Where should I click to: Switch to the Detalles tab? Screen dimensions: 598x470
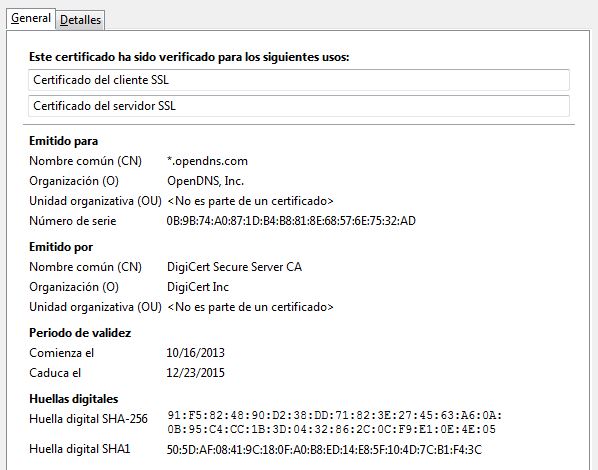pyautogui.click(x=80, y=20)
